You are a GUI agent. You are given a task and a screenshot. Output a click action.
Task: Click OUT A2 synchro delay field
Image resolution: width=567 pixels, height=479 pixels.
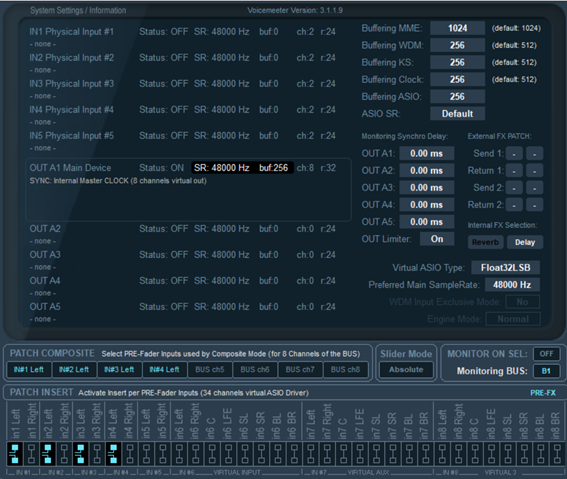427,171
